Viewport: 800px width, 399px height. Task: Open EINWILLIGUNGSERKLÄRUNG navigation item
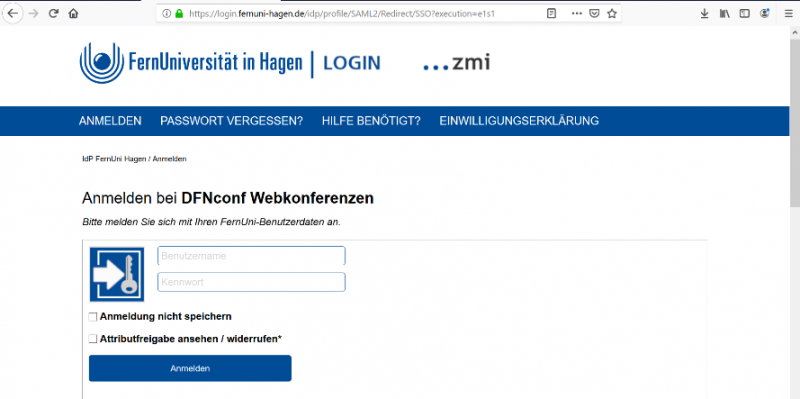tap(519, 121)
